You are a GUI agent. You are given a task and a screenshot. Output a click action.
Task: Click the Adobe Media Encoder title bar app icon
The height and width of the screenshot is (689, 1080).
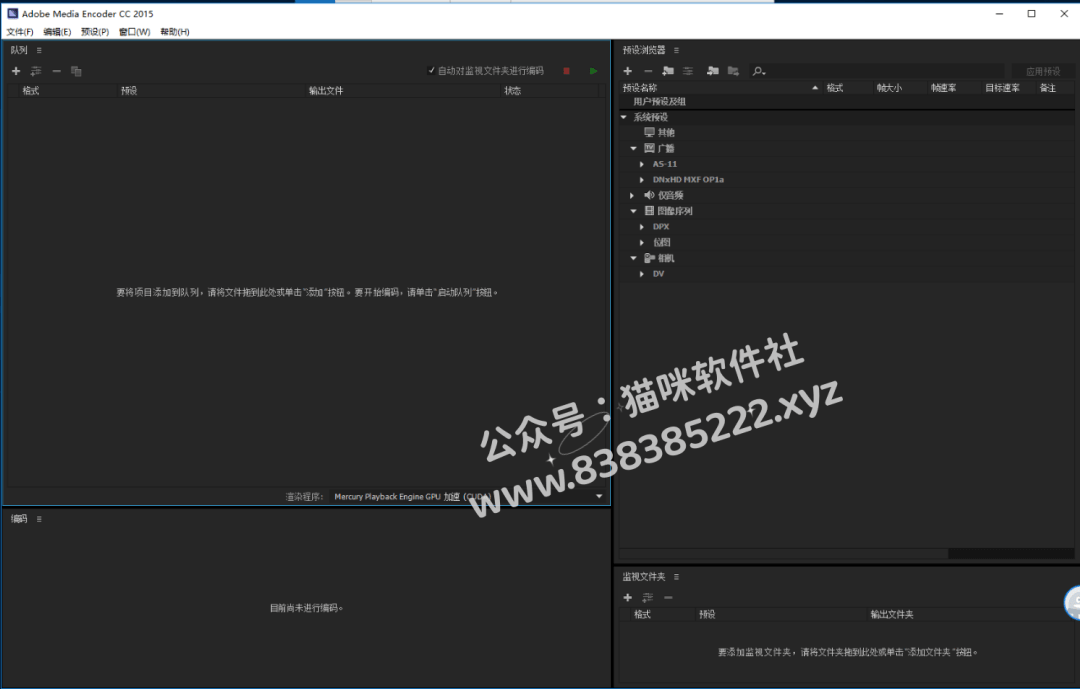pos(12,13)
